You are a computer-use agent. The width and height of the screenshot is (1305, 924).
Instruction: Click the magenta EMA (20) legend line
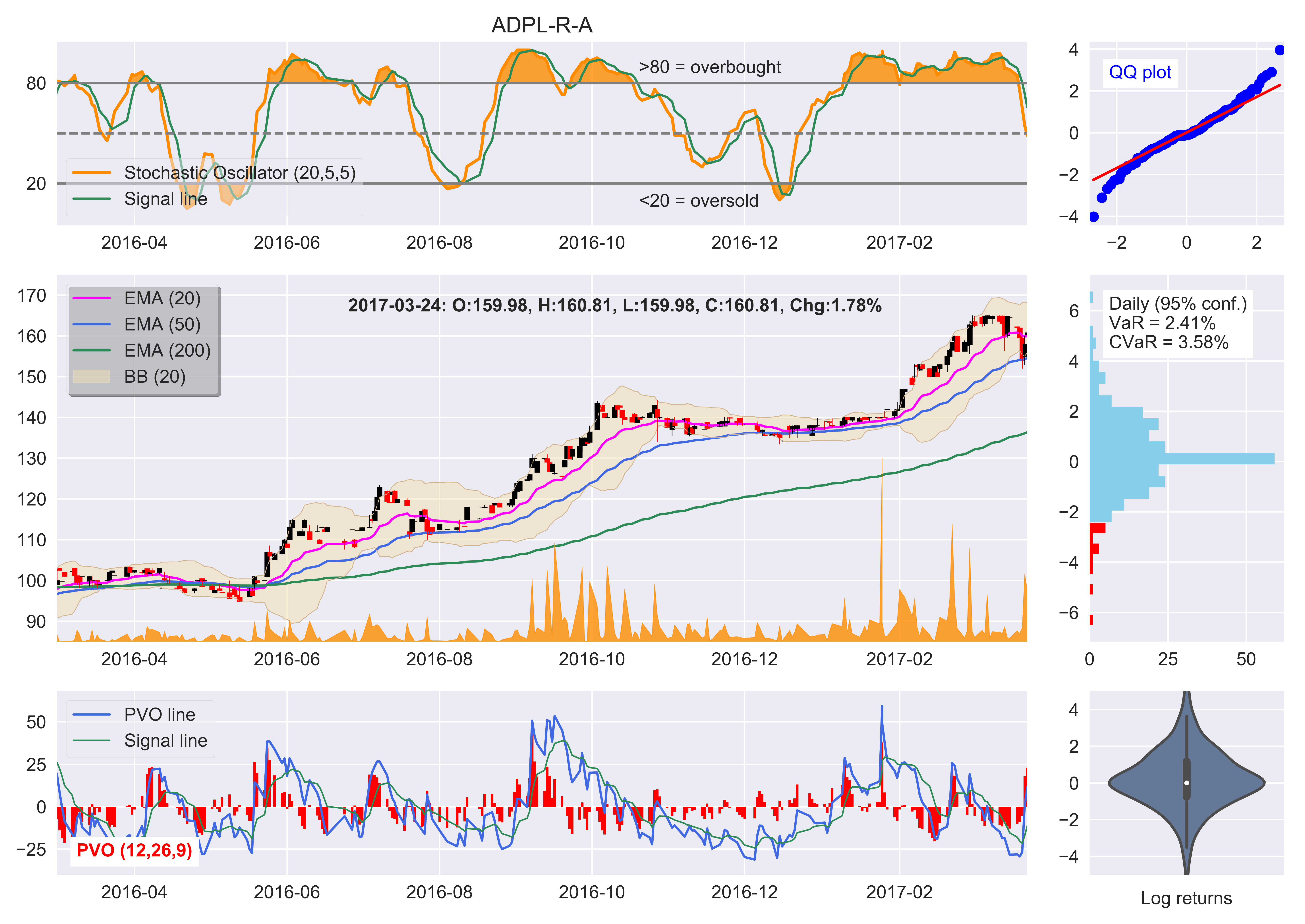pos(92,298)
